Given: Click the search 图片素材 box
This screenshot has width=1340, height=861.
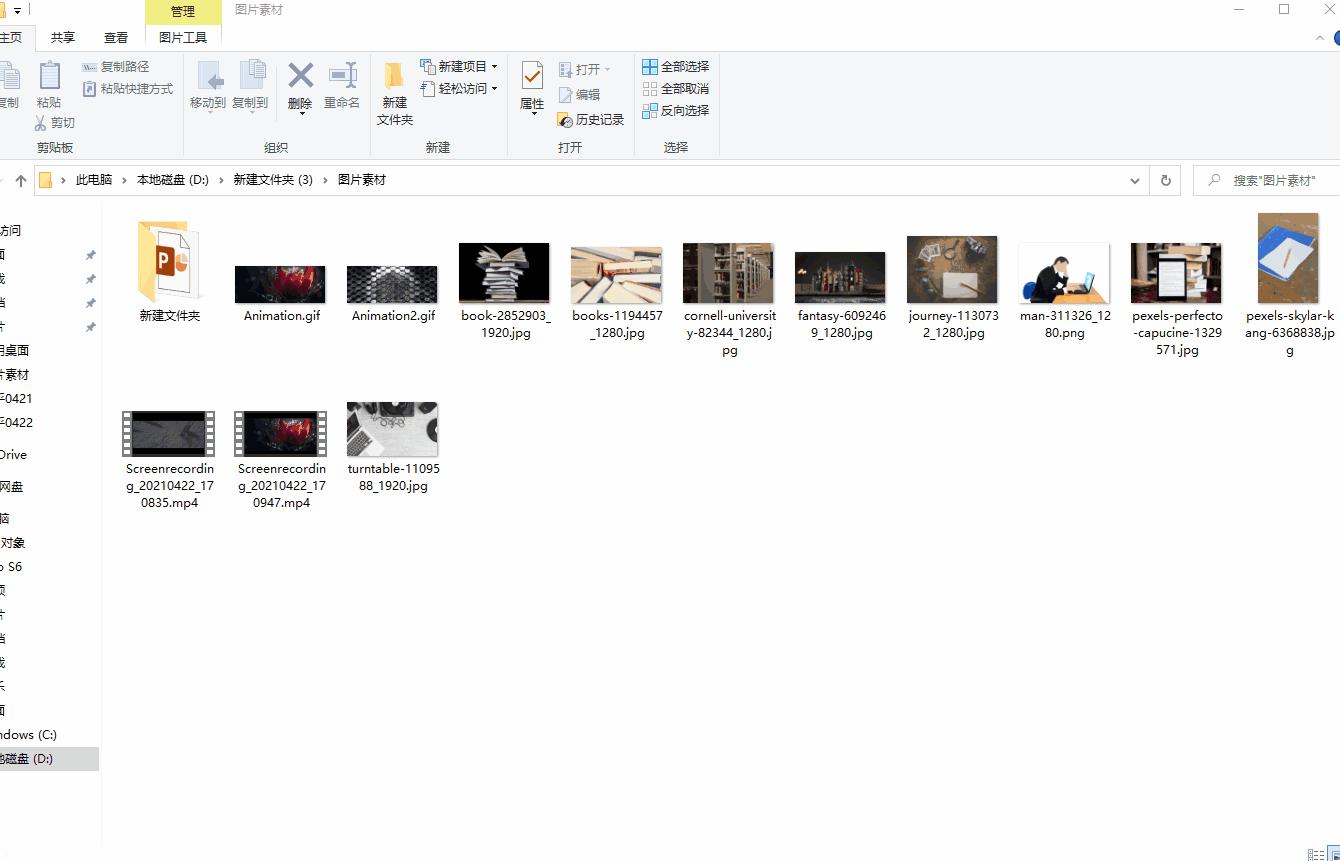Looking at the screenshot, I should pyautogui.click(x=1267, y=181).
